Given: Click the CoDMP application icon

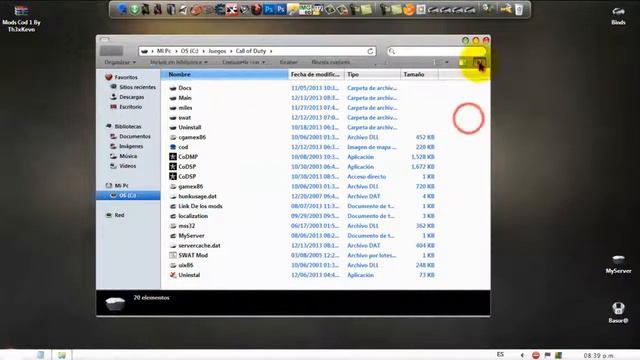Looking at the screenshot, I should pos(173,157).
